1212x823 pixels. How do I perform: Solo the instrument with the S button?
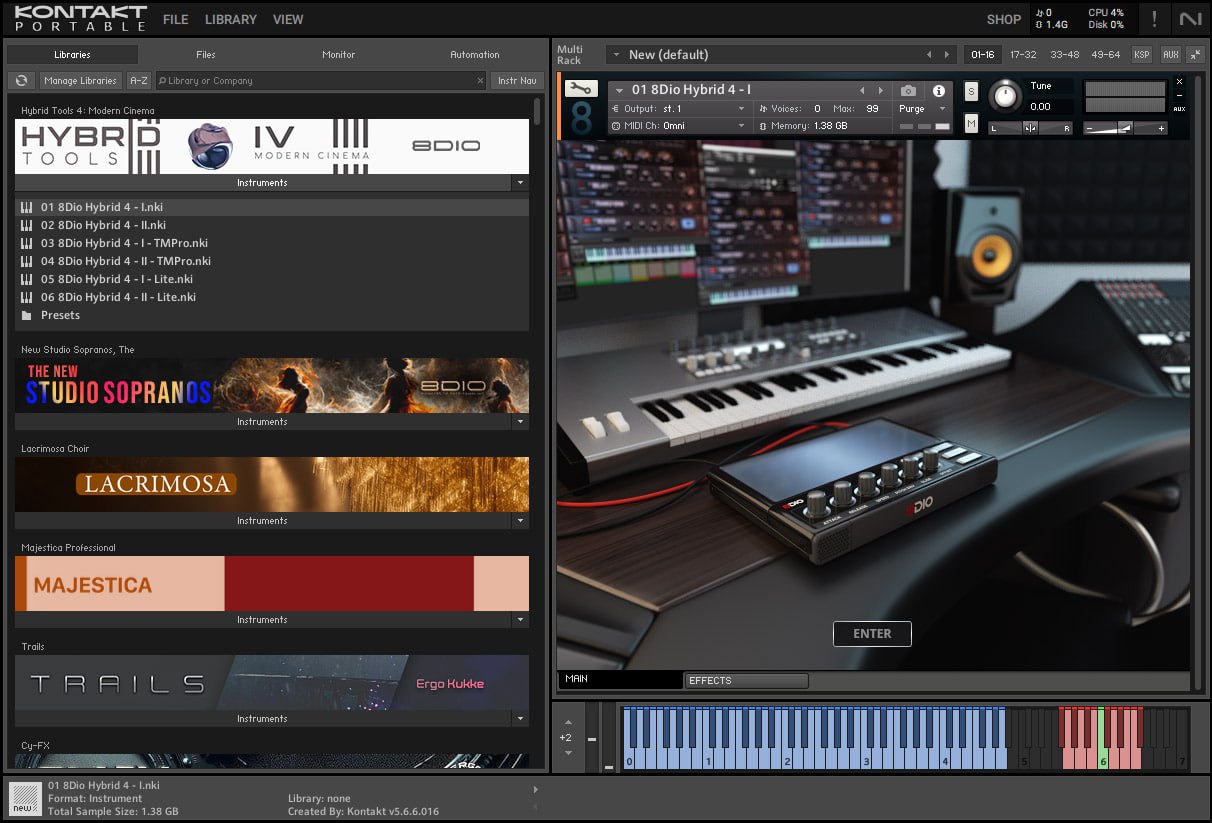coord(971,92)
